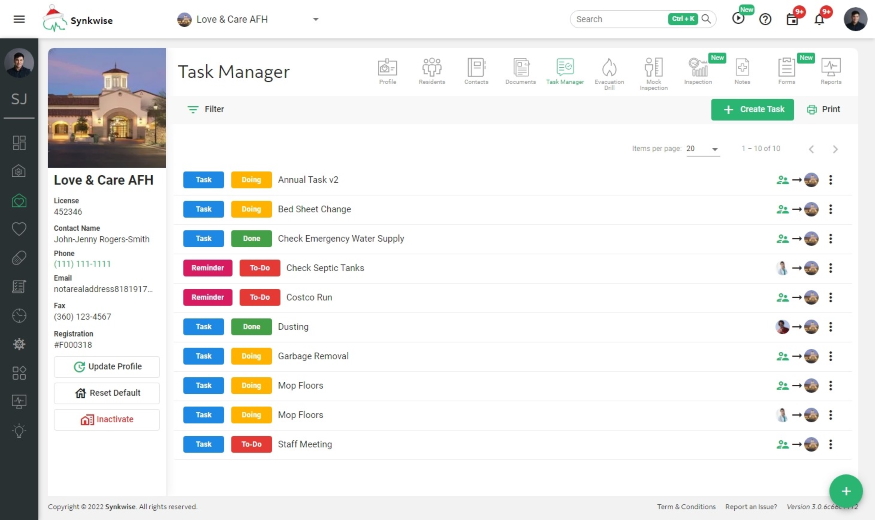Image resolution: width=875 pixels, height=520 pixels.
Task: Open the hamburger menu icon
Action: click(19, 19)
